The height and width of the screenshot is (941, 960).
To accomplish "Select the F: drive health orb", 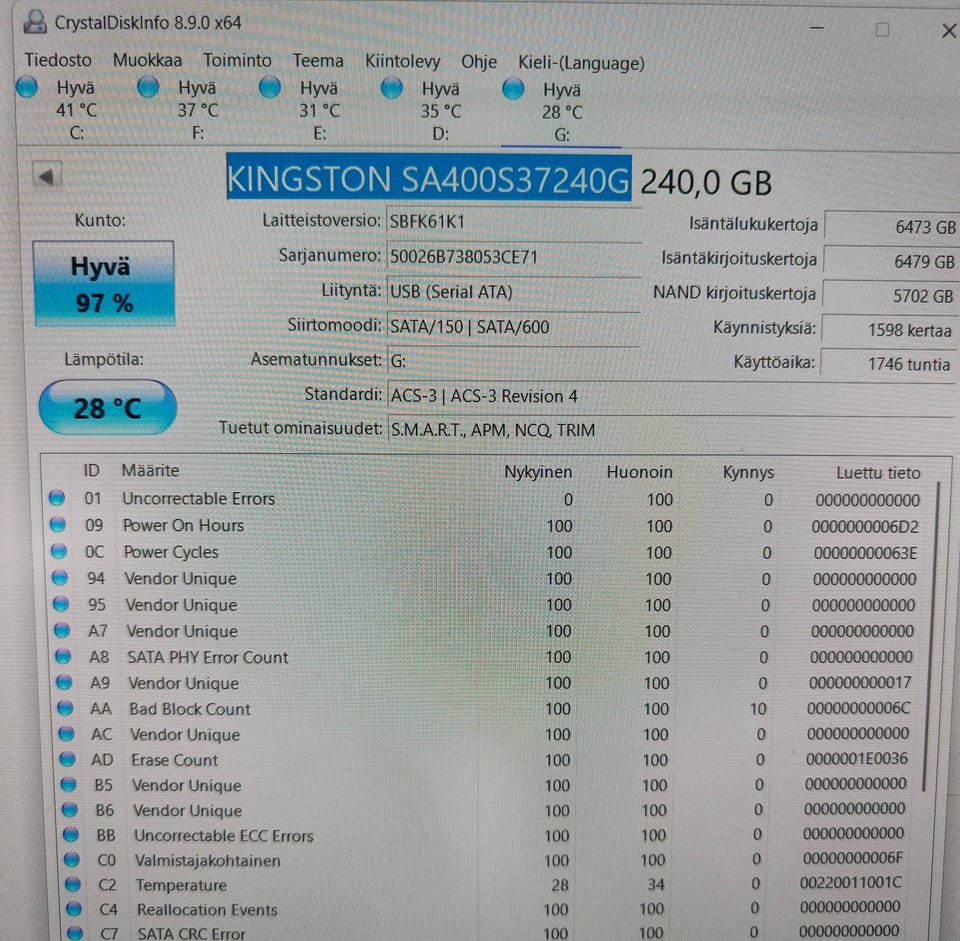I will click(148, 87).
